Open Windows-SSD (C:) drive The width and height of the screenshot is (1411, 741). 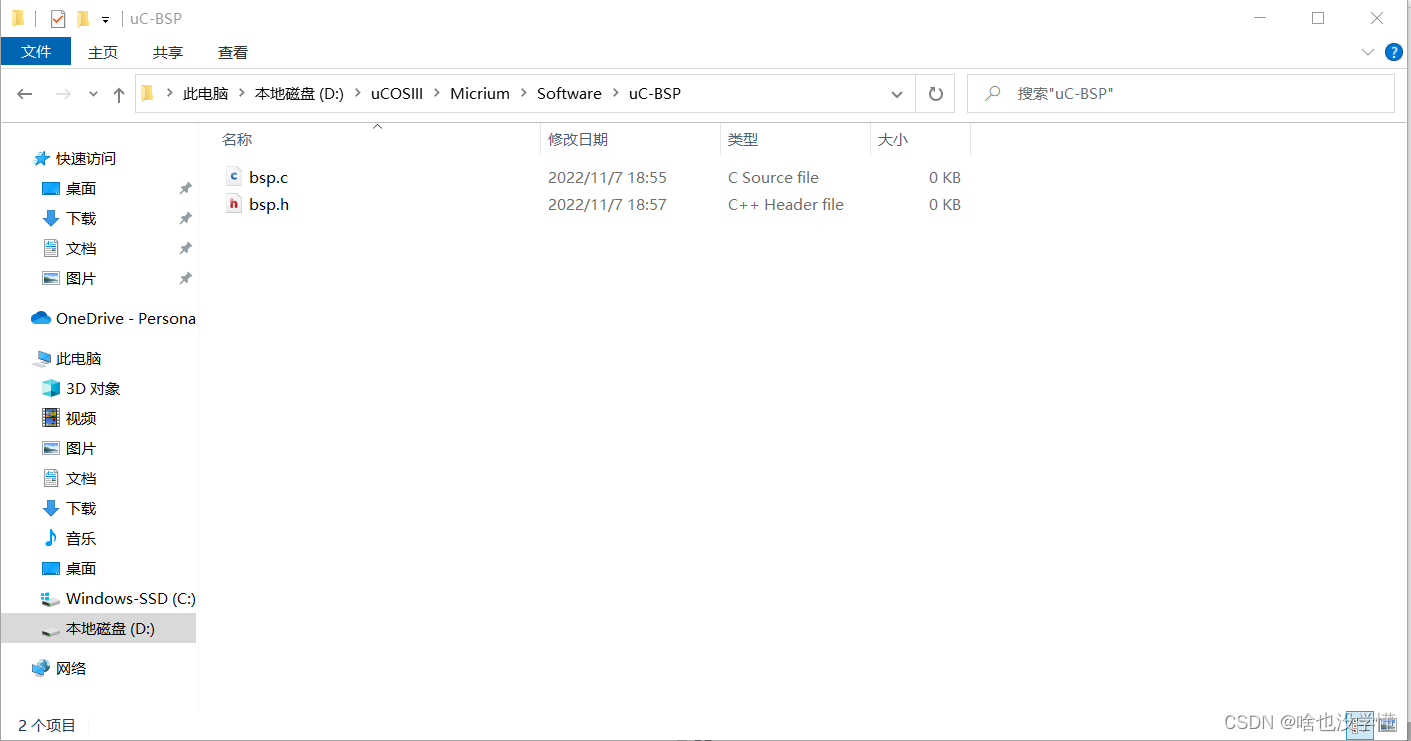point(130,598)
